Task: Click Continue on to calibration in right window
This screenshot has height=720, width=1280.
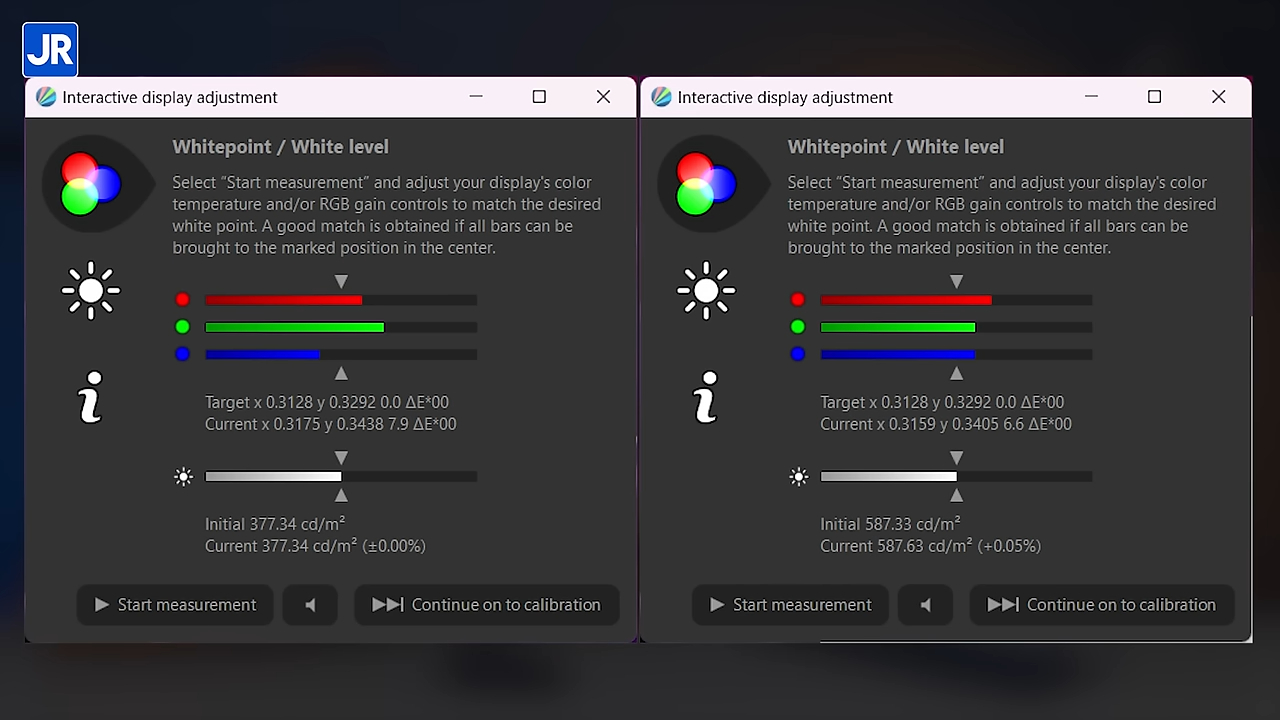Action: coord(1102,605)
